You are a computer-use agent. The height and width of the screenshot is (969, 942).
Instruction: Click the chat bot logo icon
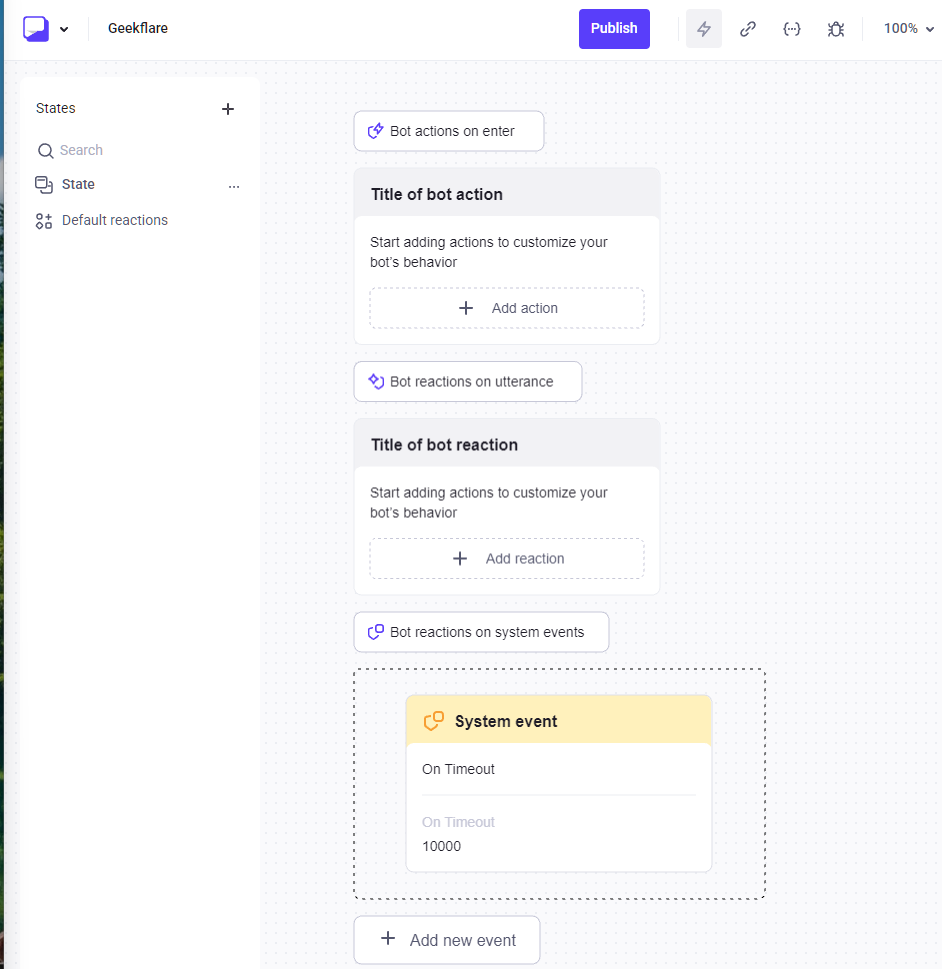point(36,29)
